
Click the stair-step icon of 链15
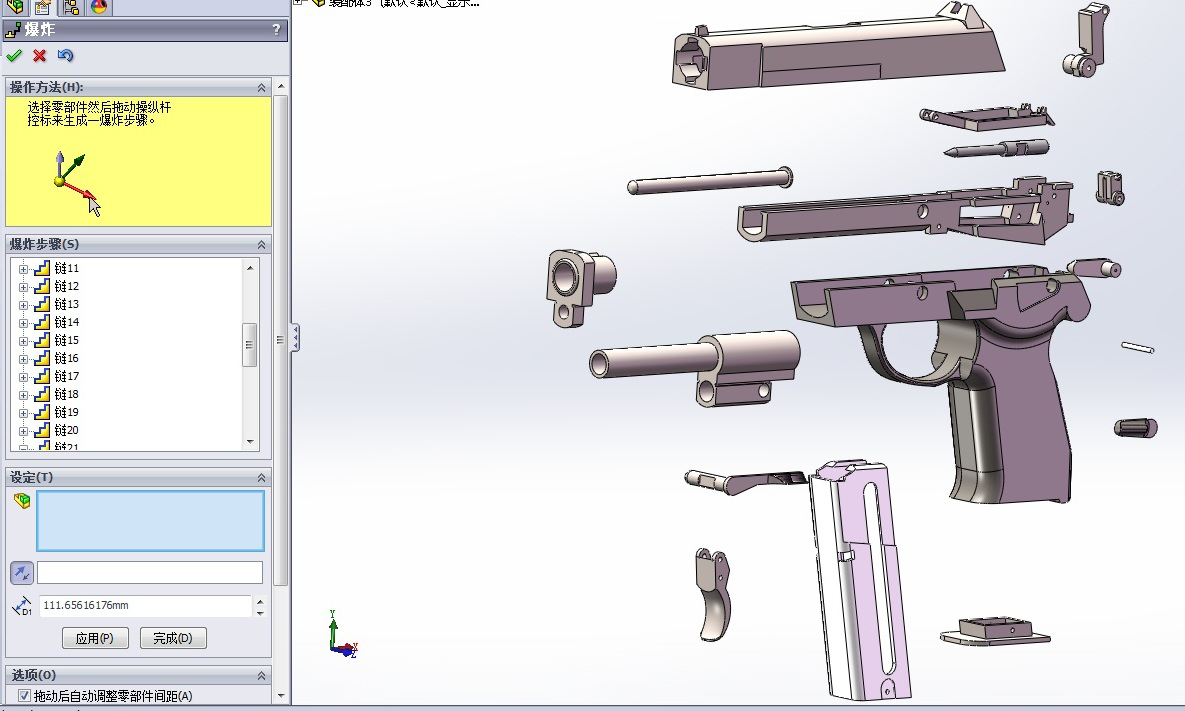[x=42, y=340]
